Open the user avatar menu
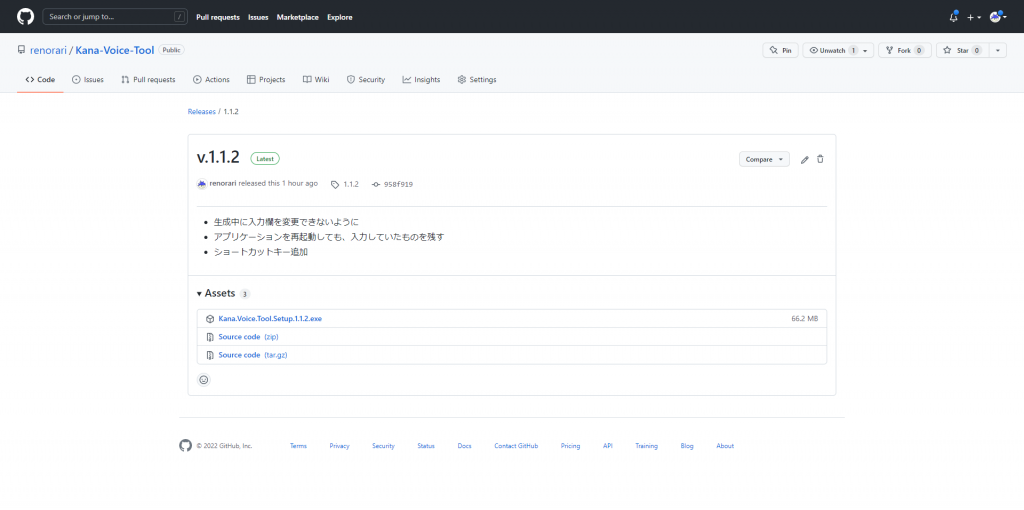Image resolution: width=1024 pixels, height=510 pixels. (998, 17)
